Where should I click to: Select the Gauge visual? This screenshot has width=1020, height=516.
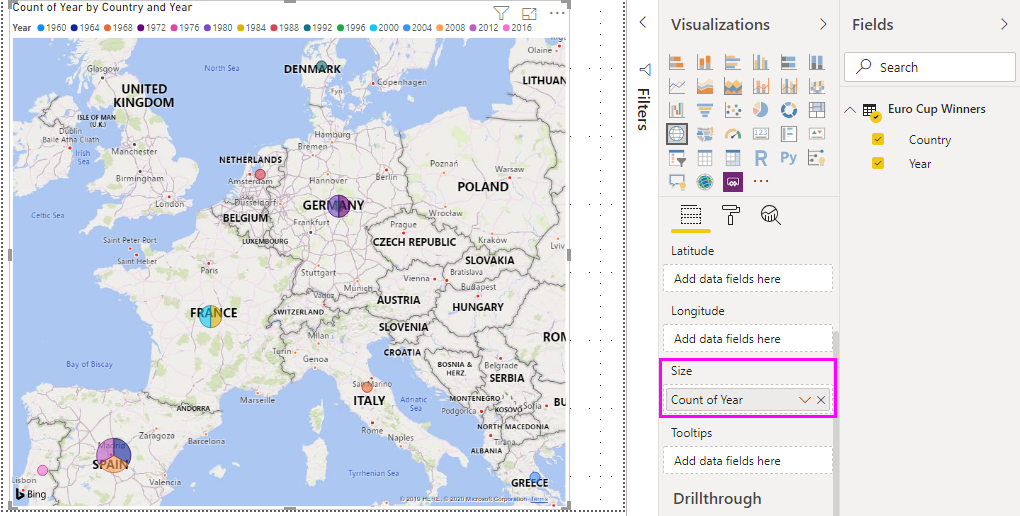pyautogui.click(x=732, y=133)
